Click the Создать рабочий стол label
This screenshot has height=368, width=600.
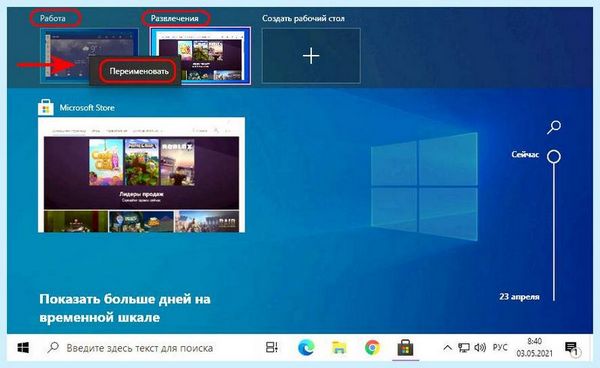[303, 18]
